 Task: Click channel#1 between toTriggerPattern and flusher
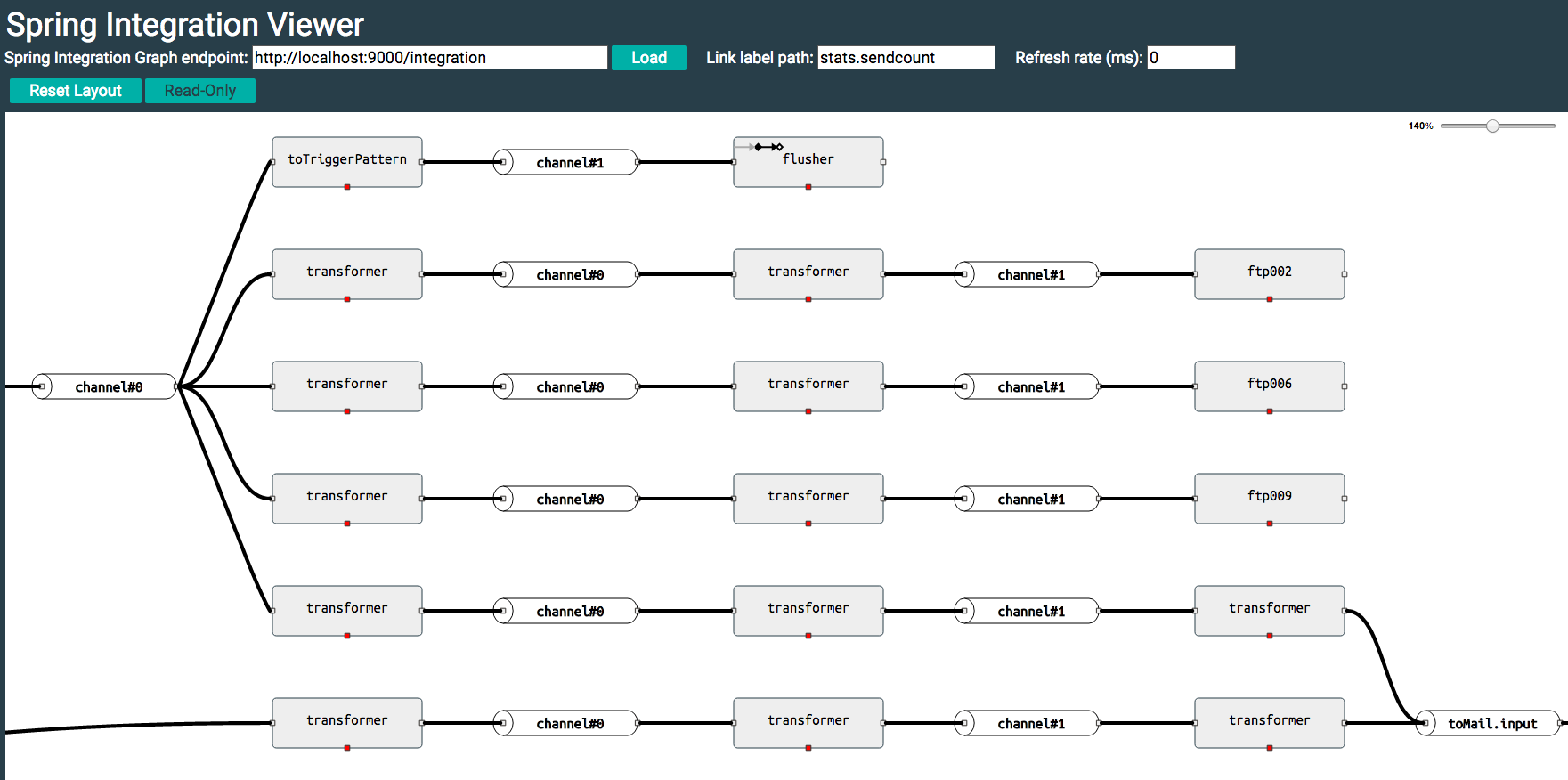click(565, 162)
